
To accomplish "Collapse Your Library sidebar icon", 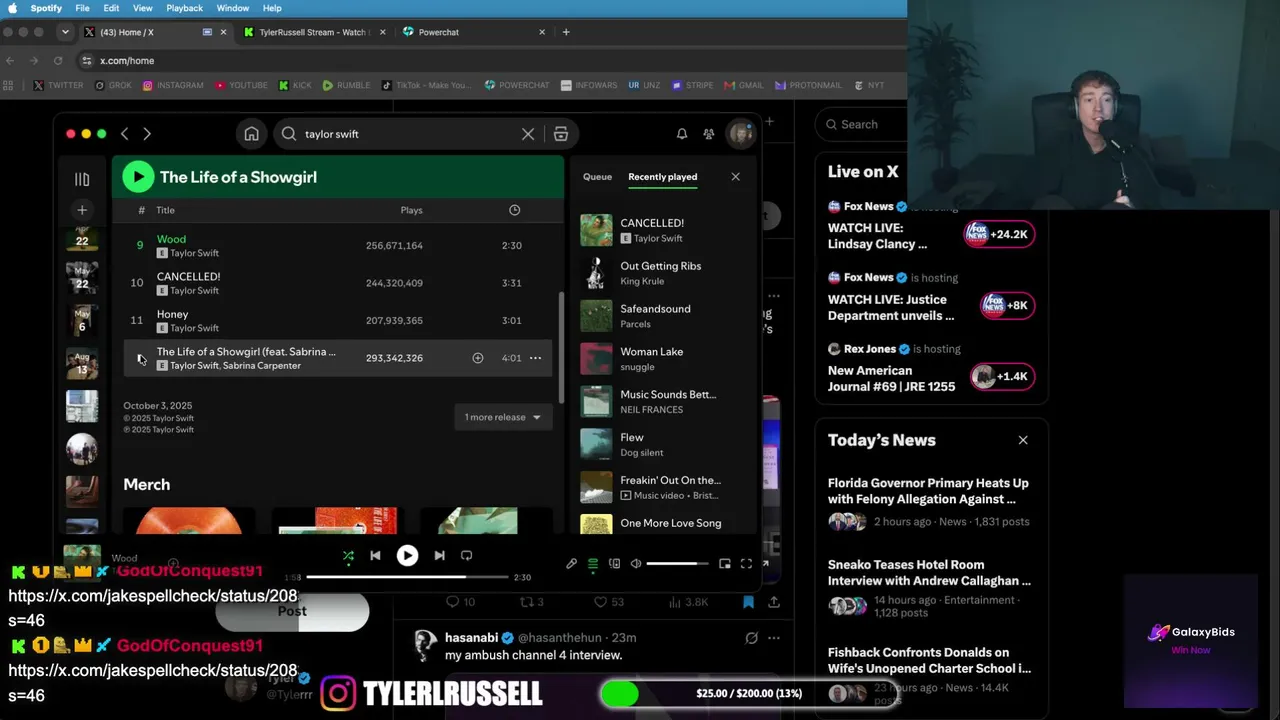I will point(82,179).
